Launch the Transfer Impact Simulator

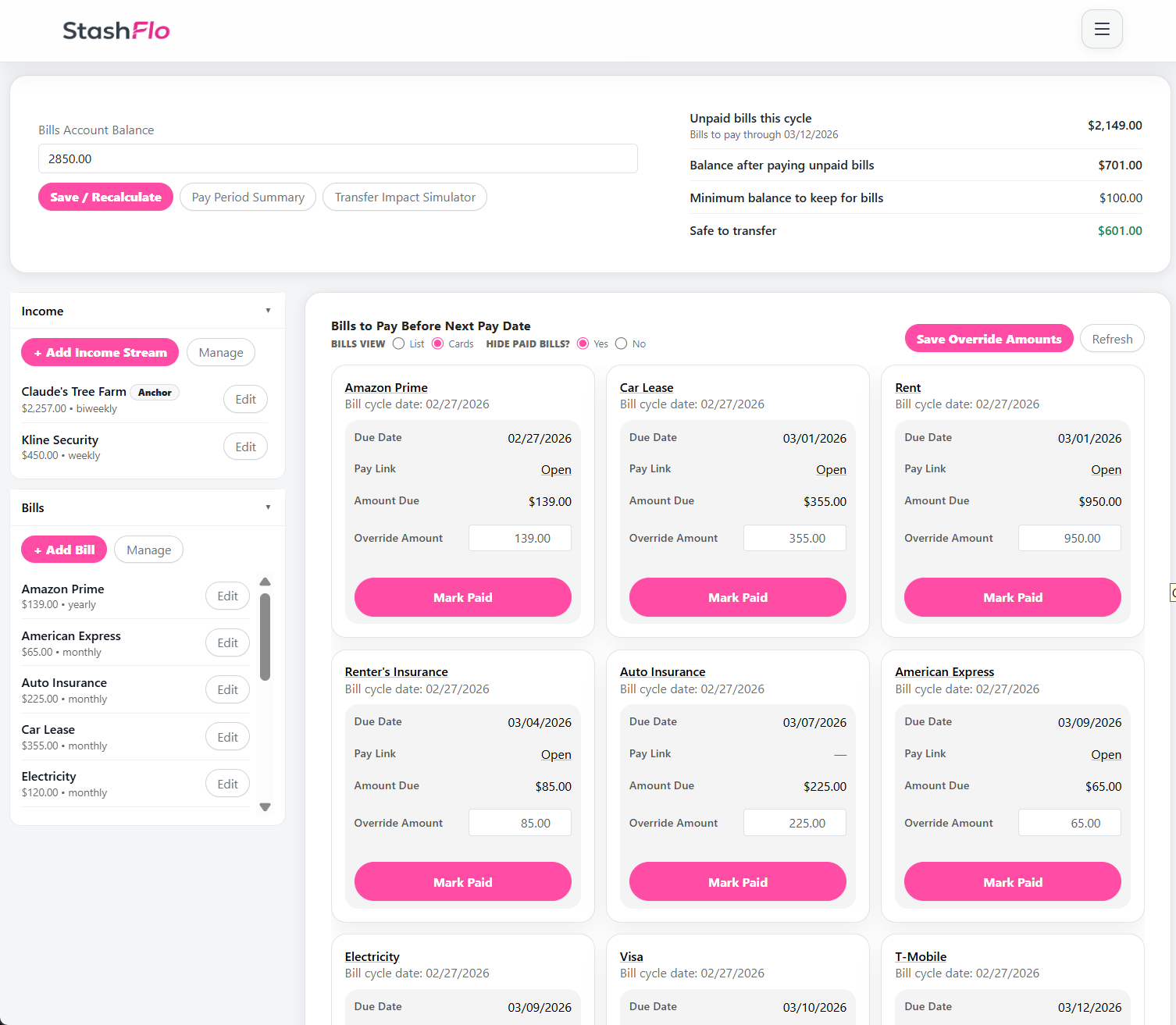[404, 197]
